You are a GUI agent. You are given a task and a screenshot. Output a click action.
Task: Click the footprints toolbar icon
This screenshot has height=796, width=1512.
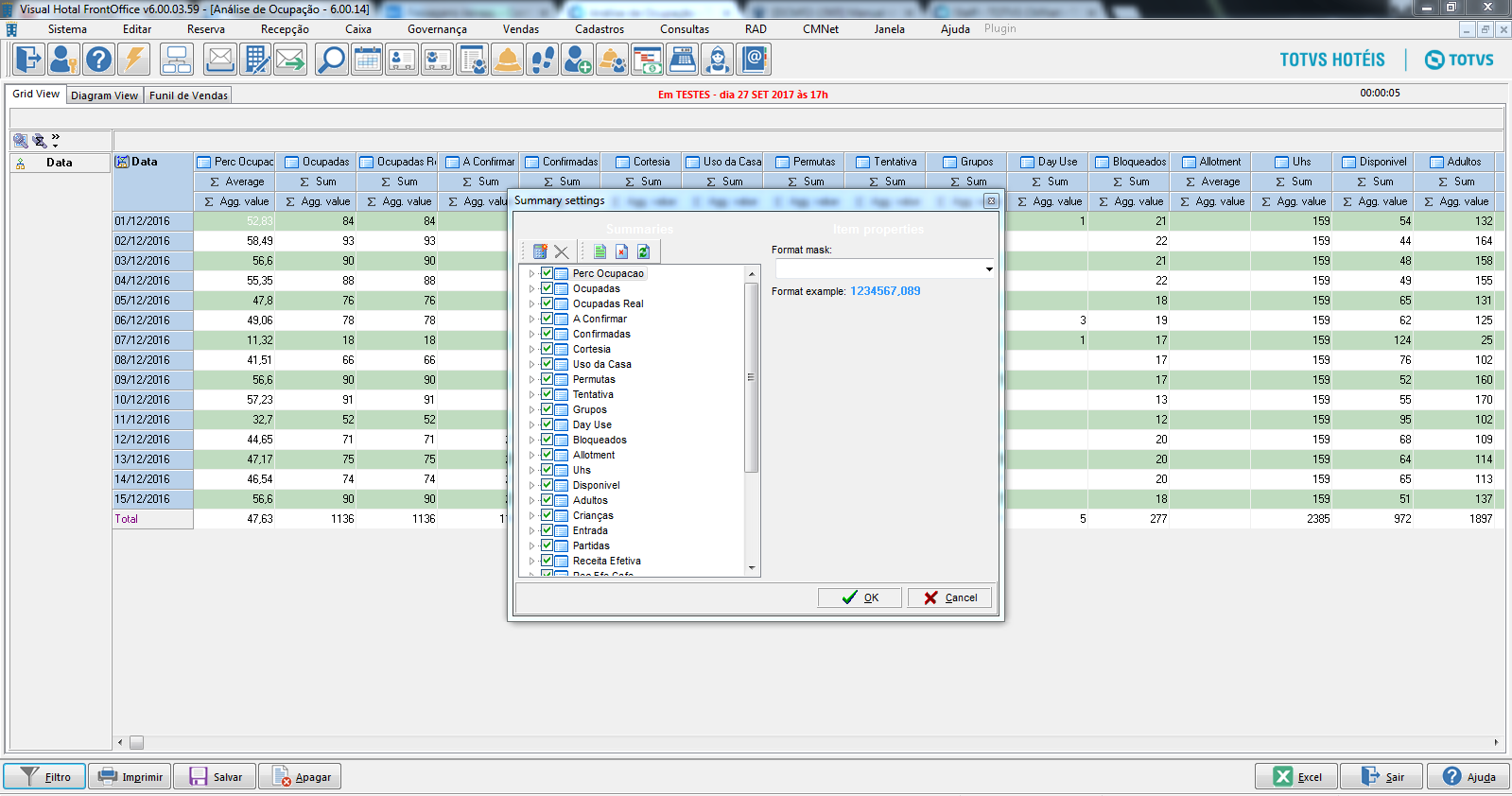click(x=543, y=60)
